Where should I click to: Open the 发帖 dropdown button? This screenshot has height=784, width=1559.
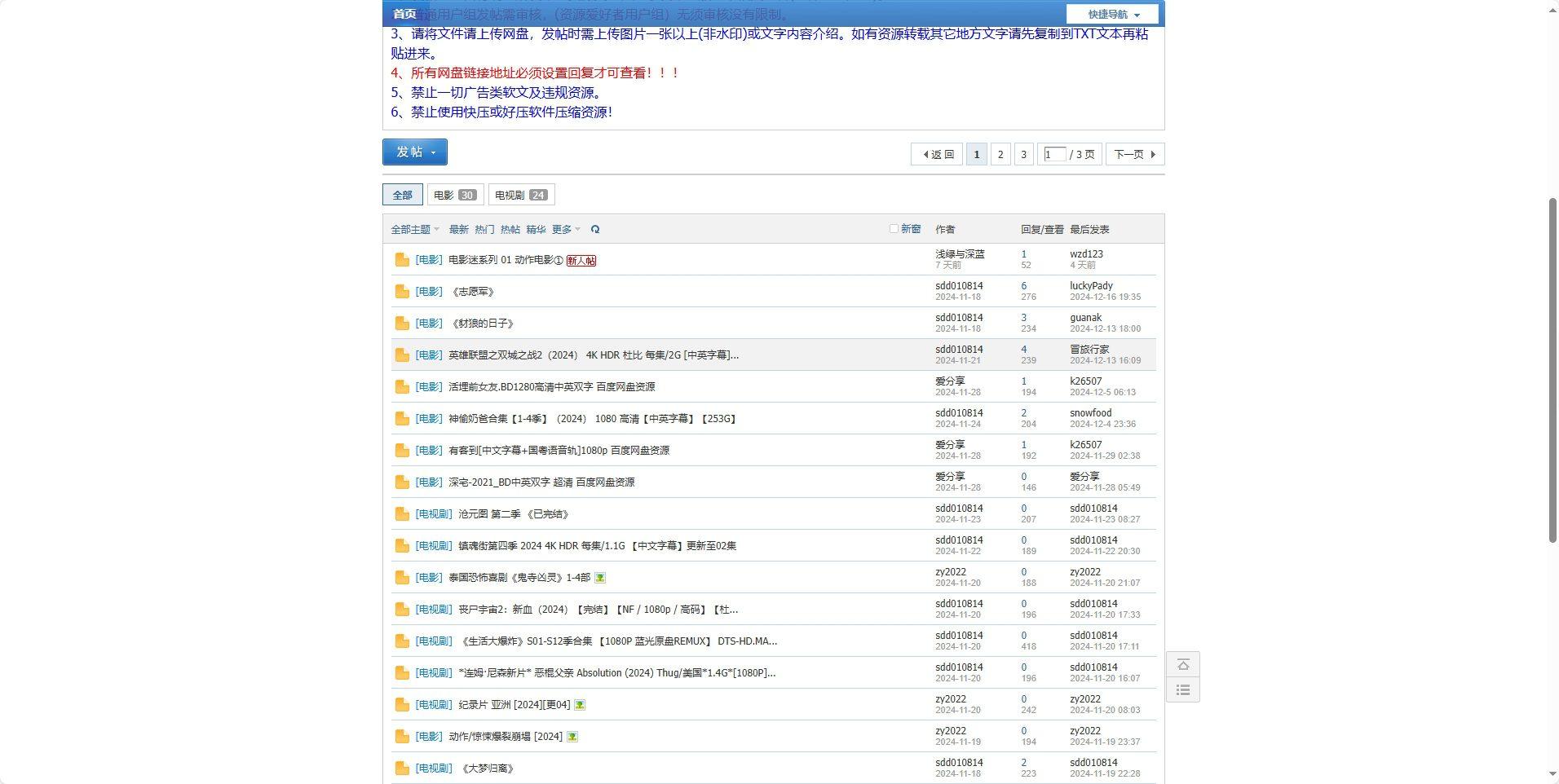click(x=414, y=152)
